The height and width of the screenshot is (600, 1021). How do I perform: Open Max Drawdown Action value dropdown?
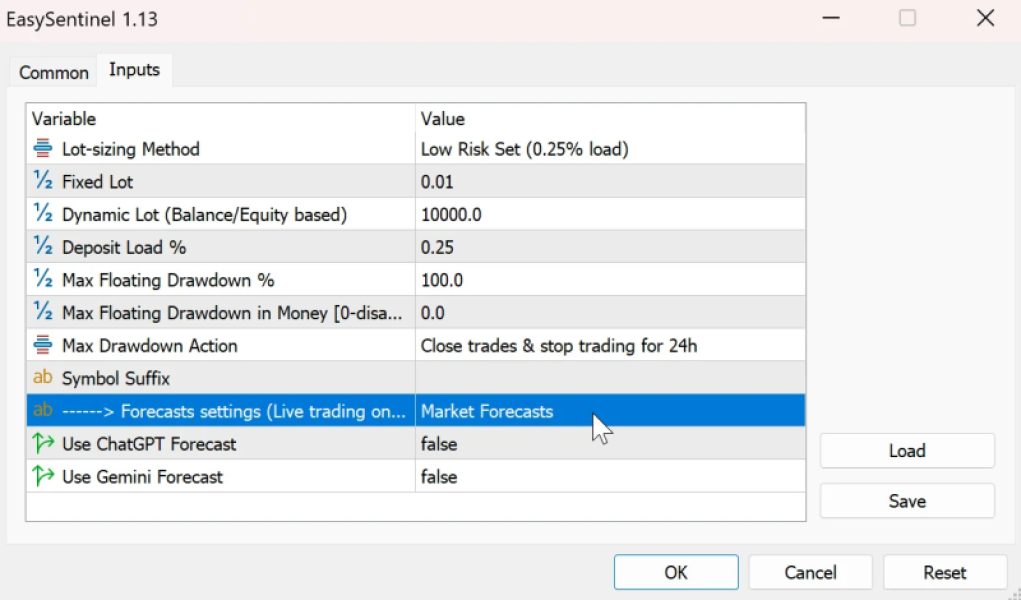[x=609, y=346]
